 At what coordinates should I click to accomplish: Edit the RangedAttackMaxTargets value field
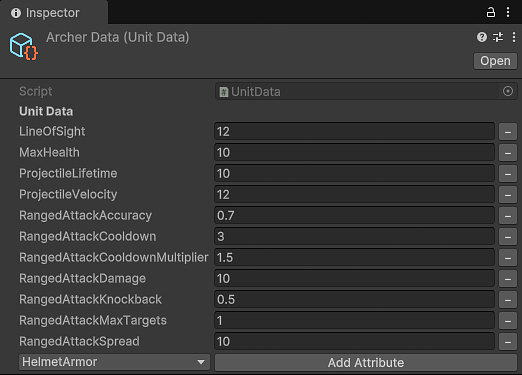point(354,320)
